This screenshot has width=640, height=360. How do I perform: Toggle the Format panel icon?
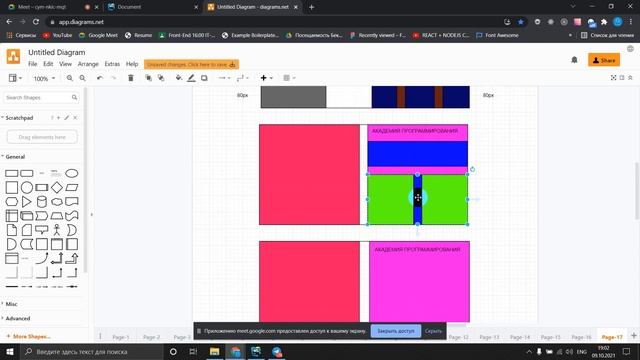(x=622, y=78)
